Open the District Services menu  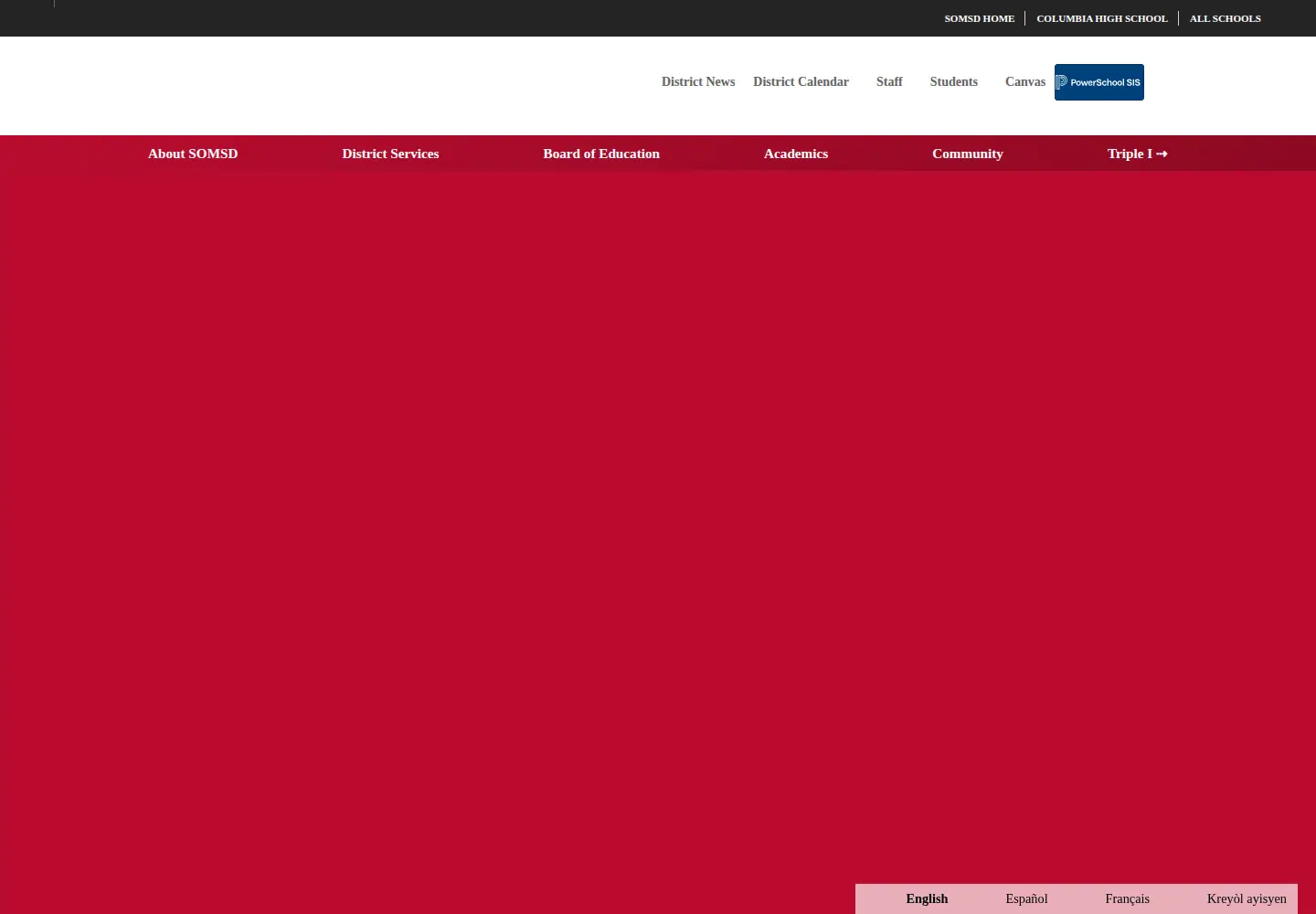(x=390, y=154)
